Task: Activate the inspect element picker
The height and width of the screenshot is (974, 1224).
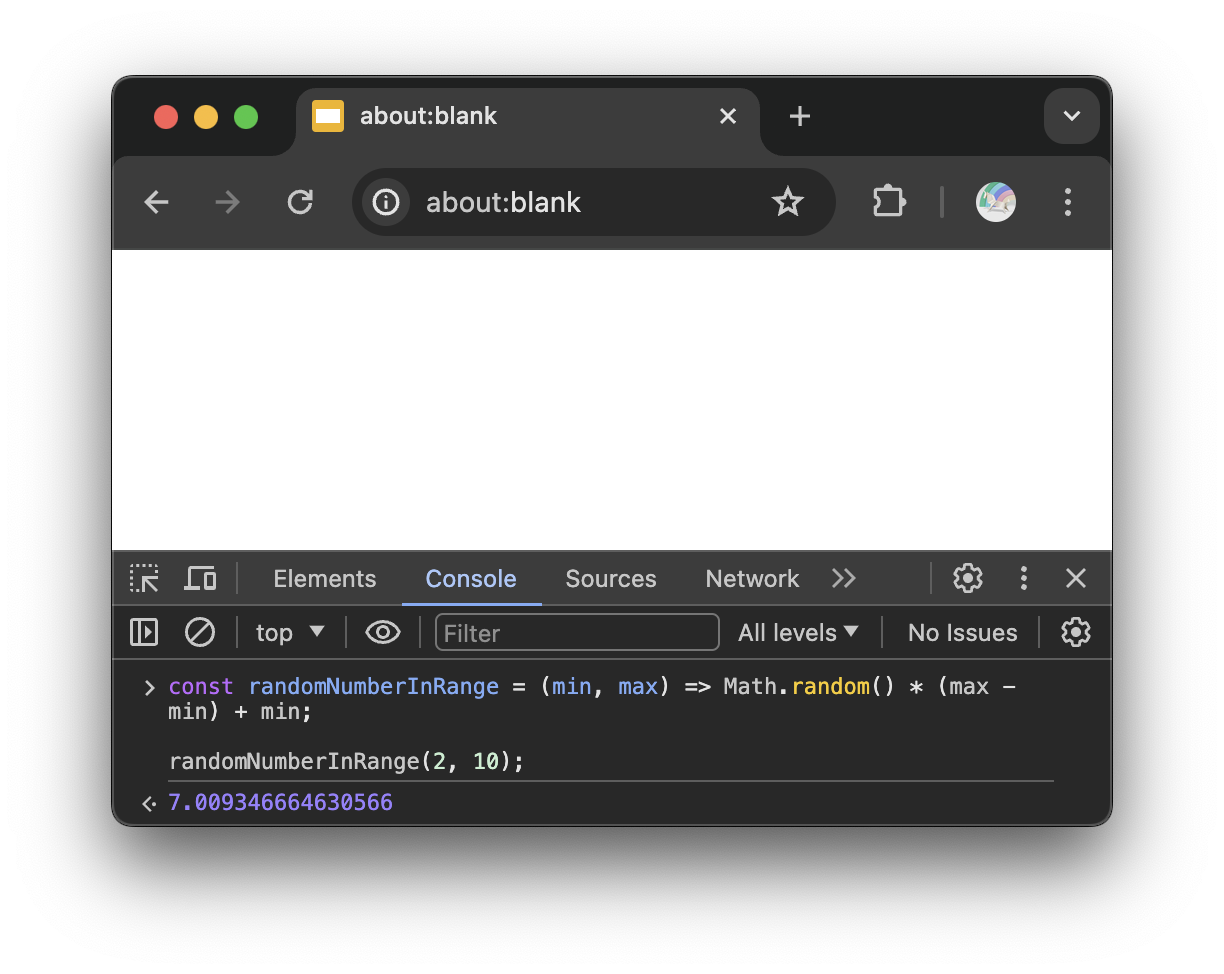Action: [144, 579]
